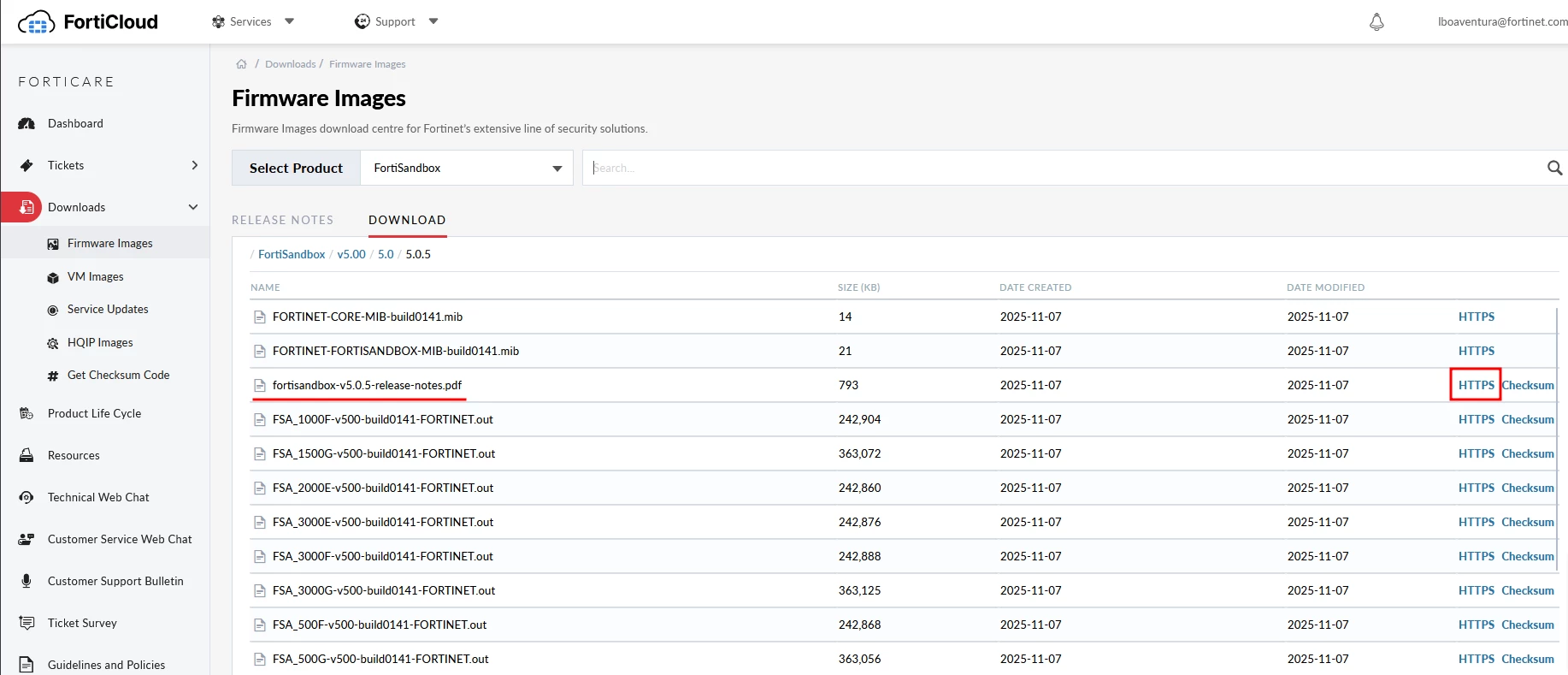This screenshot has height=675, width=1568.
Task: Navigate to the v5.00 folder link
Action: pos(351,254)
